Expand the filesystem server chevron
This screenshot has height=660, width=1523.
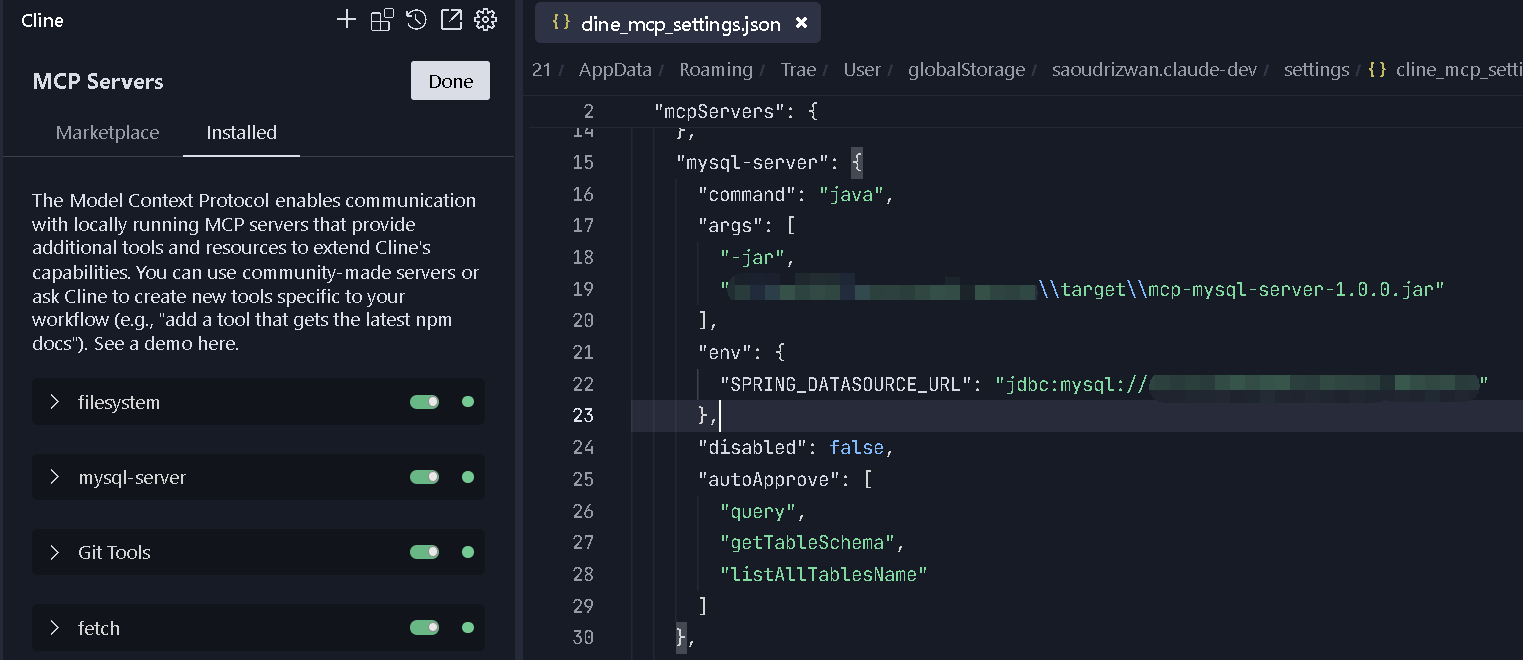[x=55, y=402]
